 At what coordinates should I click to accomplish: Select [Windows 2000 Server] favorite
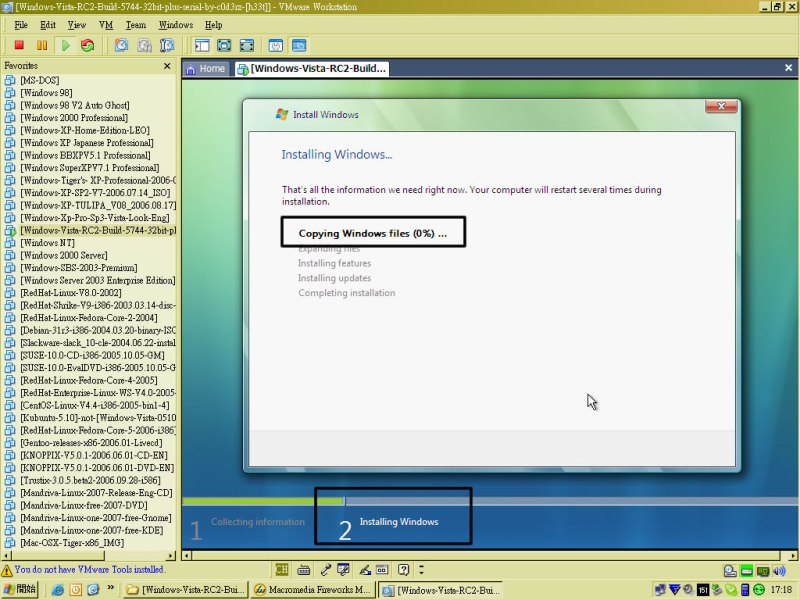pos(63,255)
